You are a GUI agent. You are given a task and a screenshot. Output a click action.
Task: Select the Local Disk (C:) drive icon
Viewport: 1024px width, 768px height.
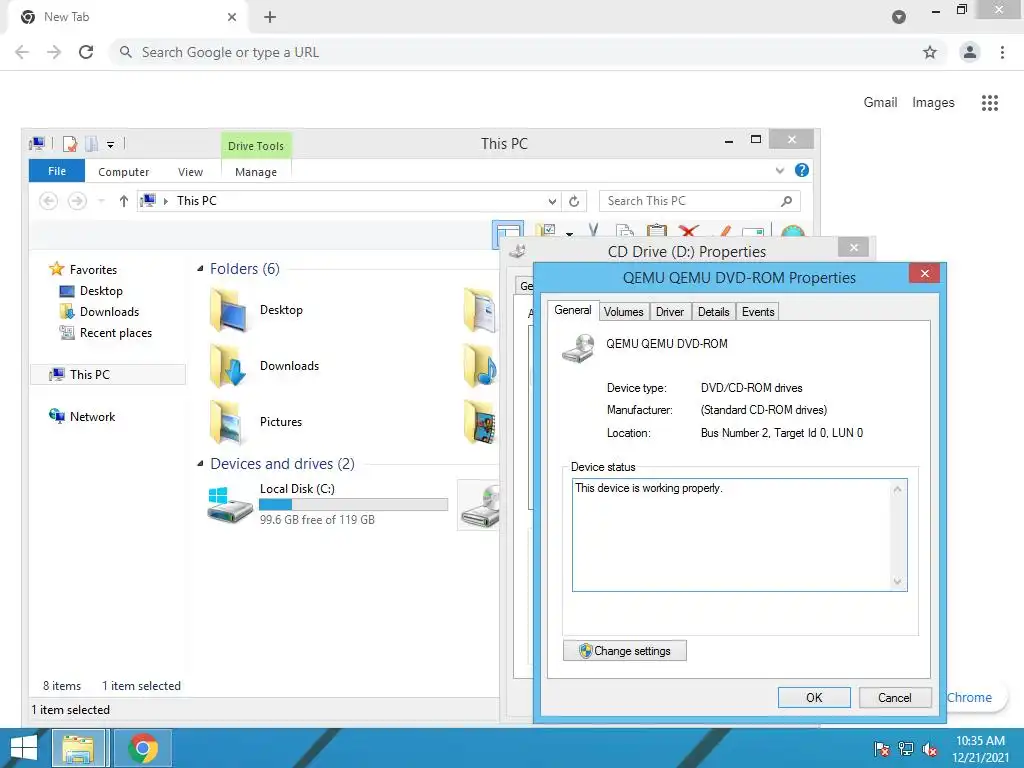230,504
